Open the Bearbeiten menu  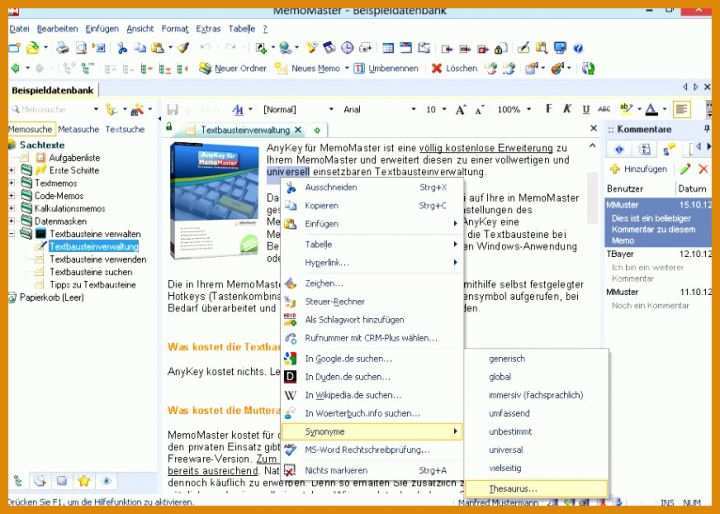coord(57,28)
